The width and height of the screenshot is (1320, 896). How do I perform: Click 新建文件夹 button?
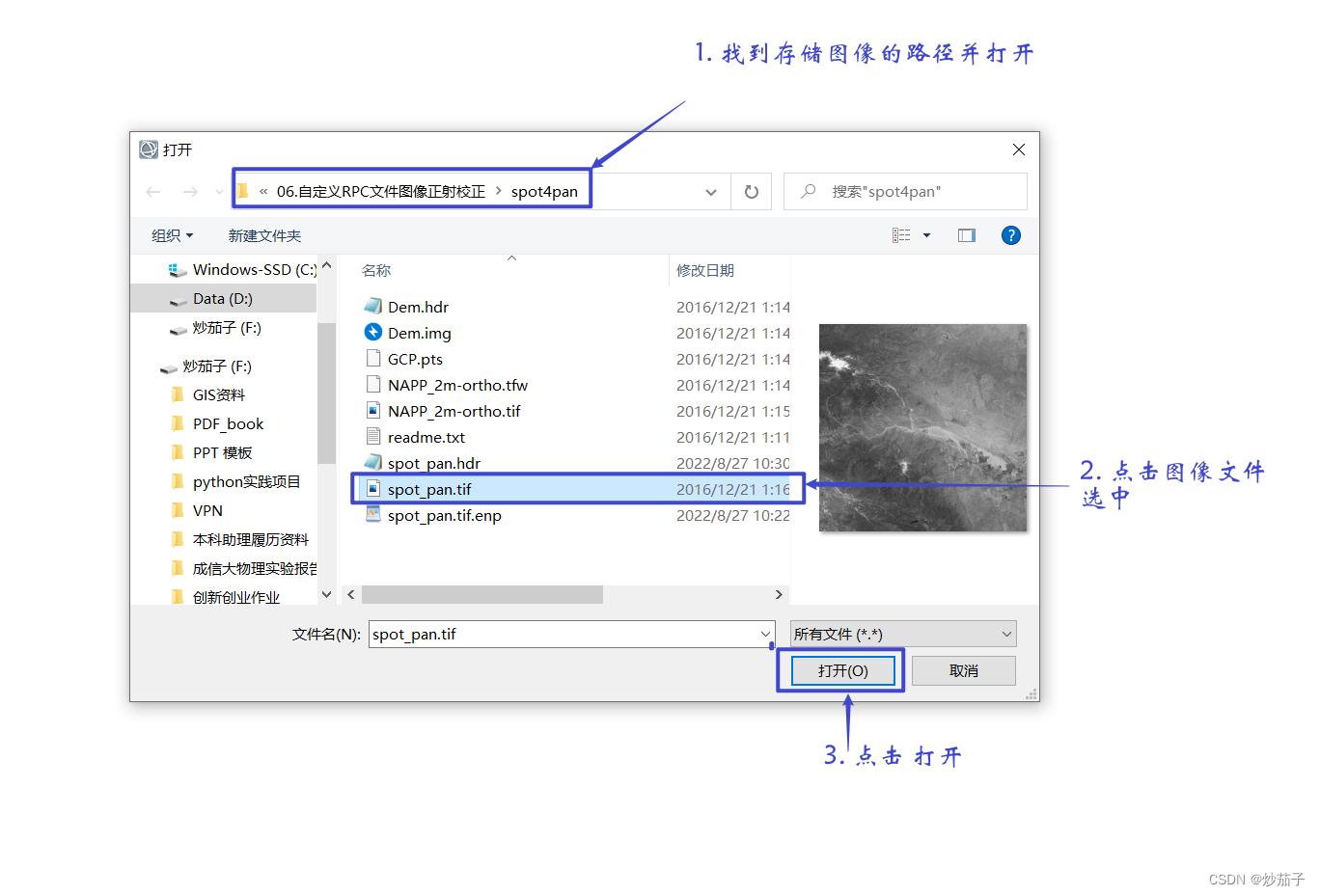click(264, 235)
